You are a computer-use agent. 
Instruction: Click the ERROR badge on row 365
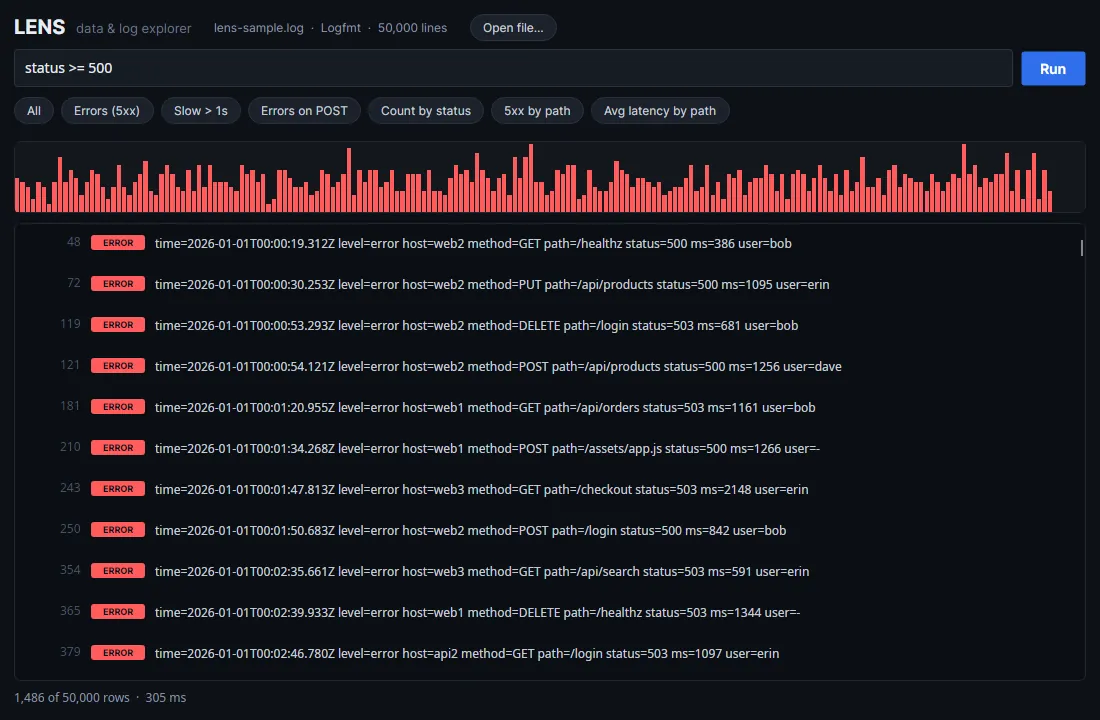(x=118, y=612)
